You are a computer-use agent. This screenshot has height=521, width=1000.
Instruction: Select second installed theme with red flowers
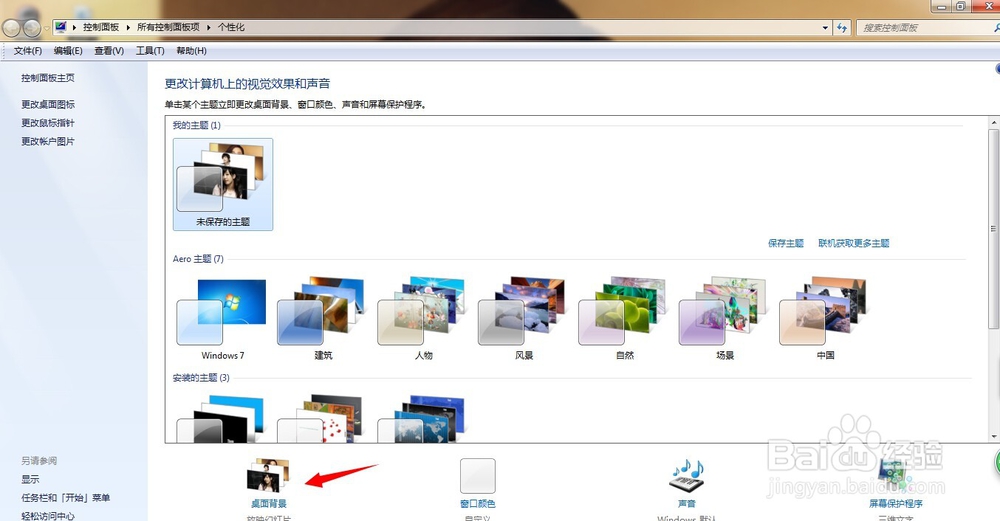tap(322, 418)
